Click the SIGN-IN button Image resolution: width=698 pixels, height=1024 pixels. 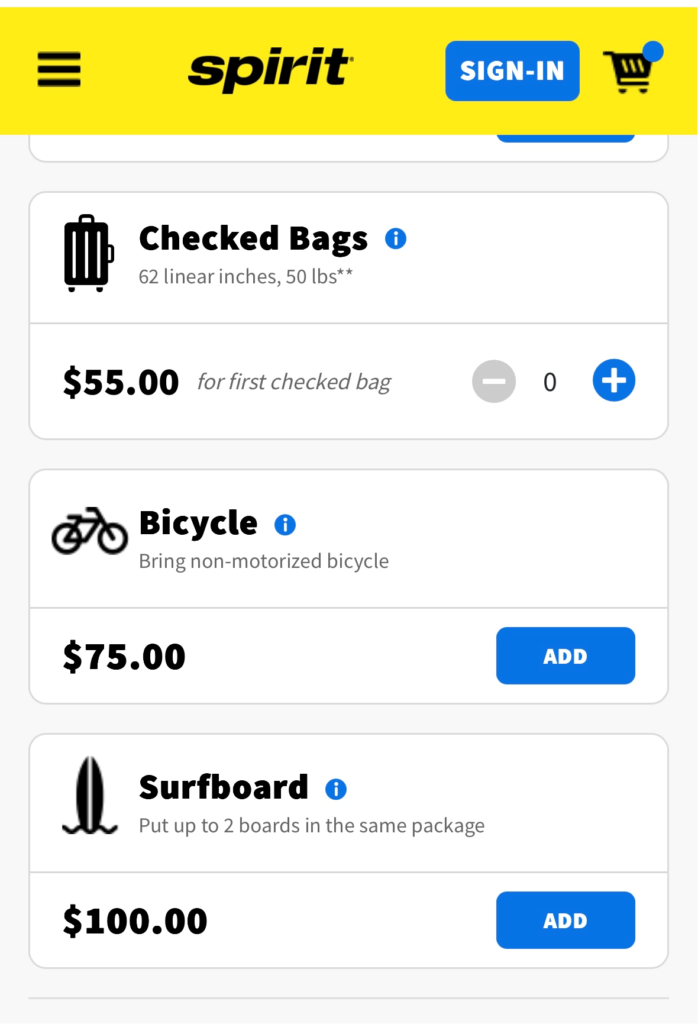[512, 71]
